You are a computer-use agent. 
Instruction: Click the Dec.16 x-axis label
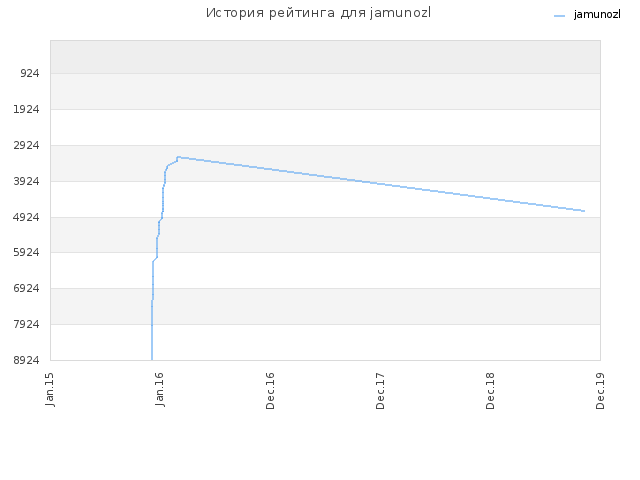pos(270,391)
